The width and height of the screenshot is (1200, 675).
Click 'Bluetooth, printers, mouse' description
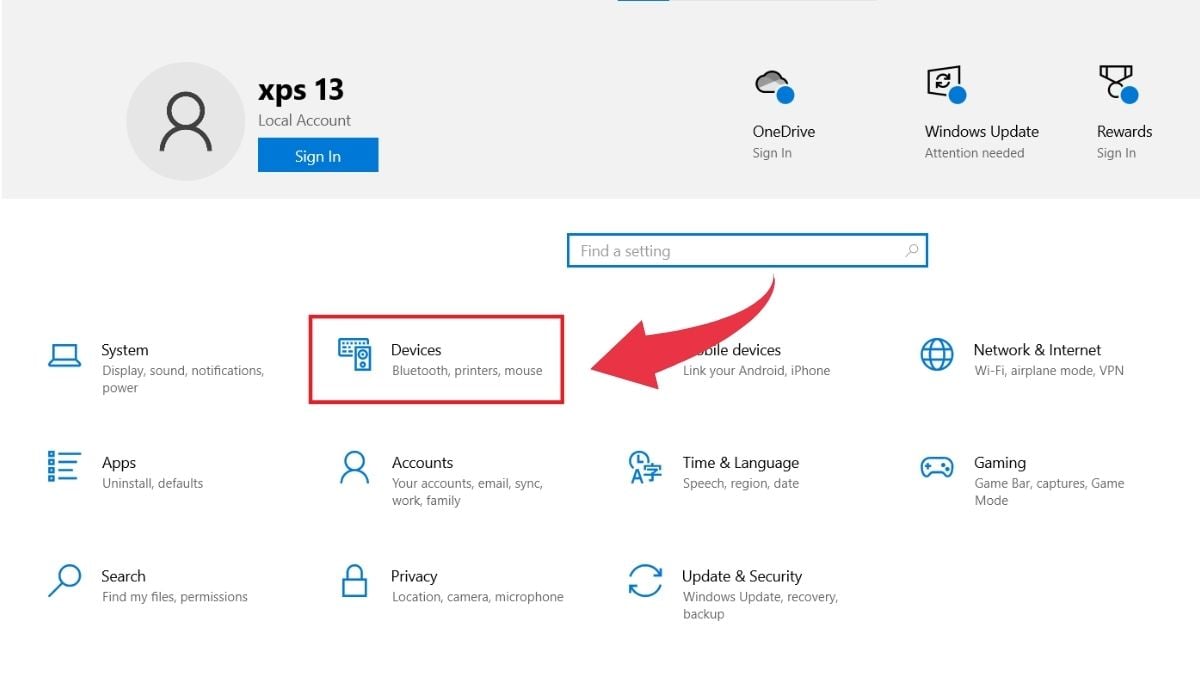467,371
